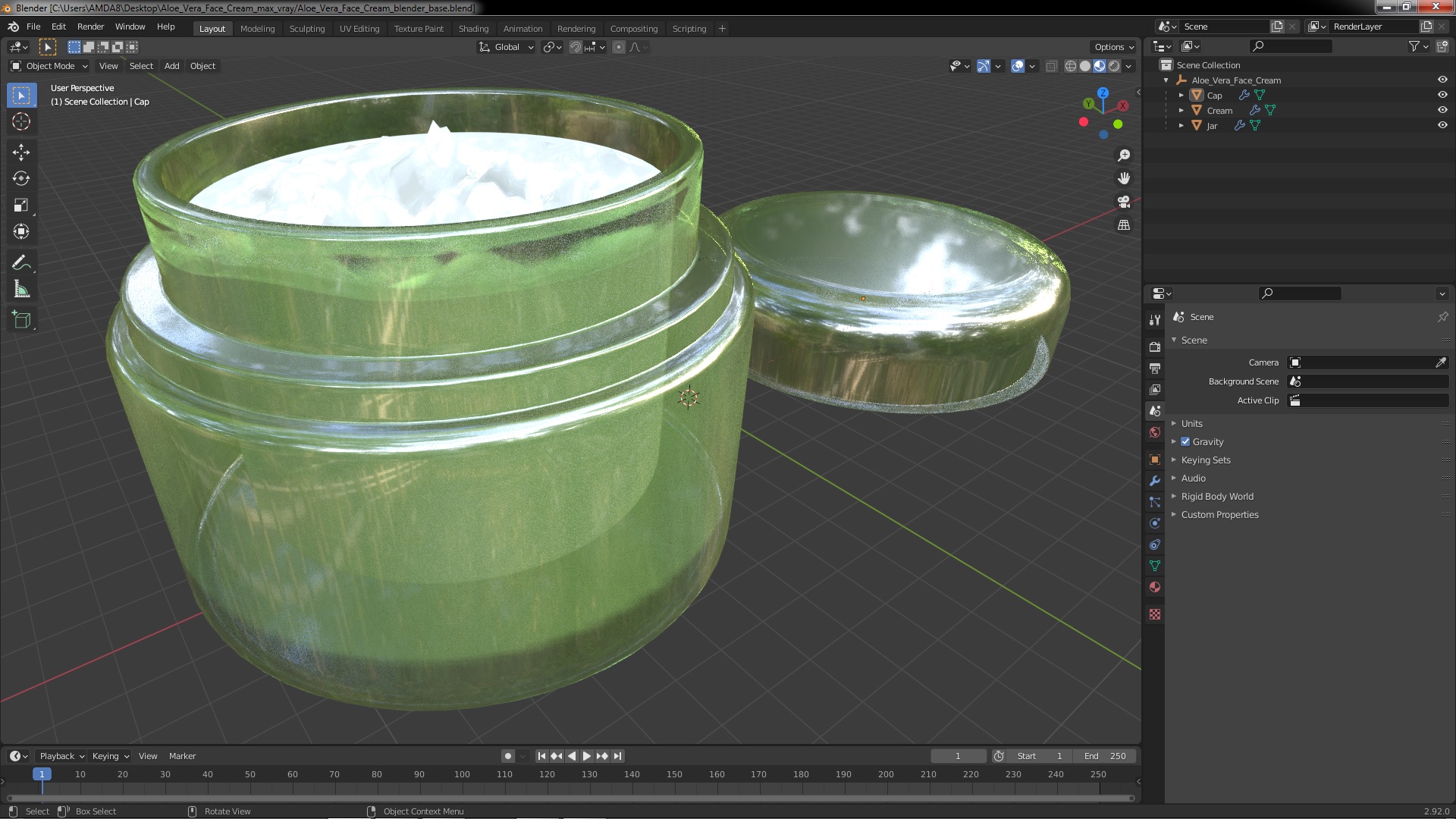Click frame 100 on the timeline
Image resolution: width=1456 pixels, height=819 pixels.
462,774
